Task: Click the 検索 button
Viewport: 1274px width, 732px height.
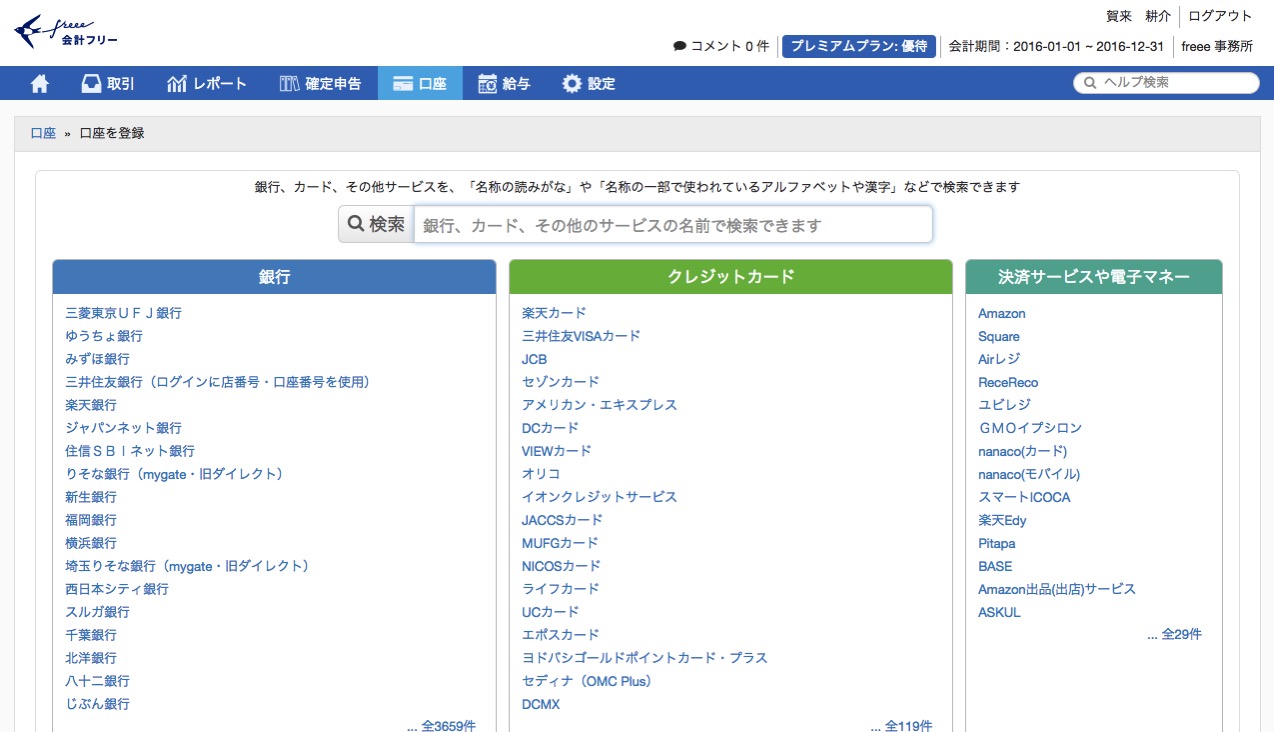Action: 376,224
